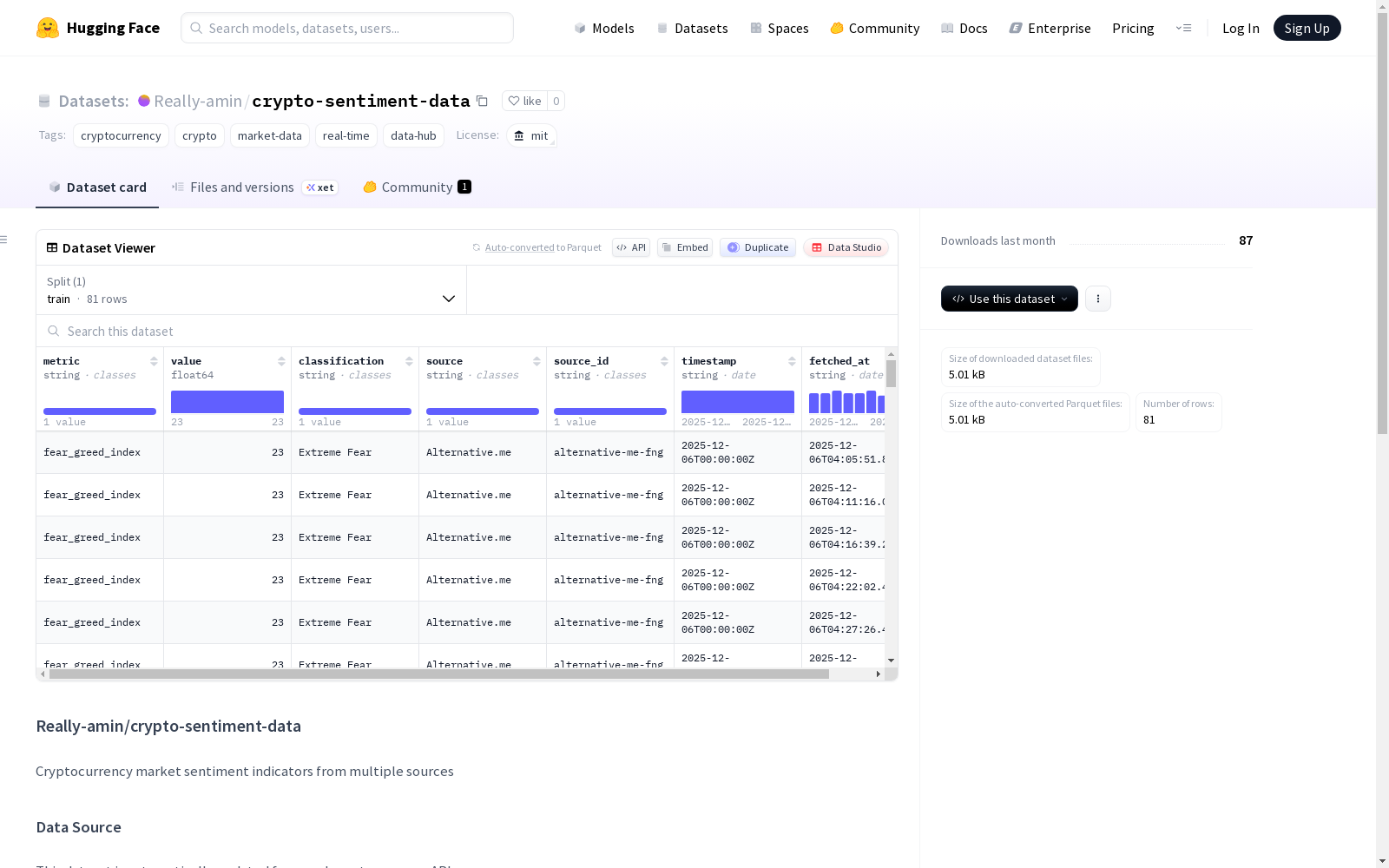This screenshot has height=868, width=1389.
Task: Open the navigation overflow menu icon
Action: 1183,28
